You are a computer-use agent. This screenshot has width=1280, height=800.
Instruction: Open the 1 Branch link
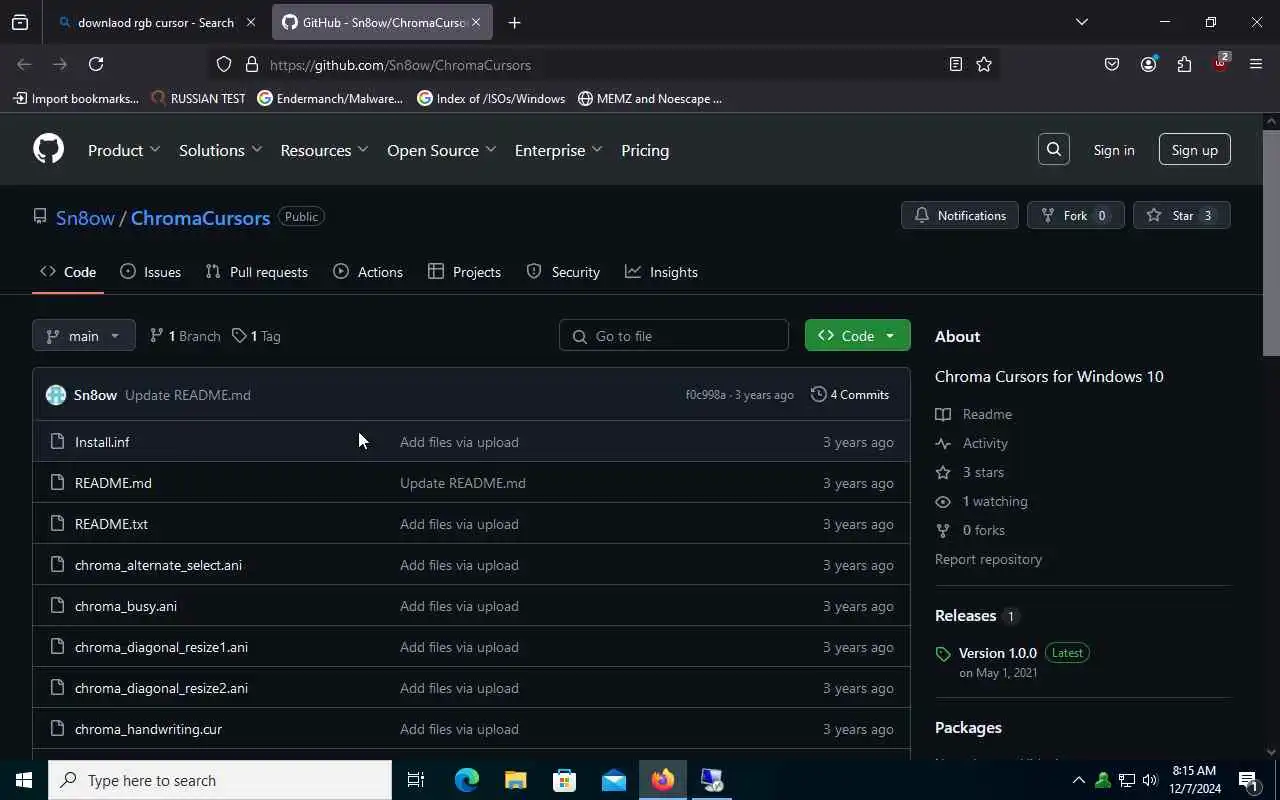[185, 336]
